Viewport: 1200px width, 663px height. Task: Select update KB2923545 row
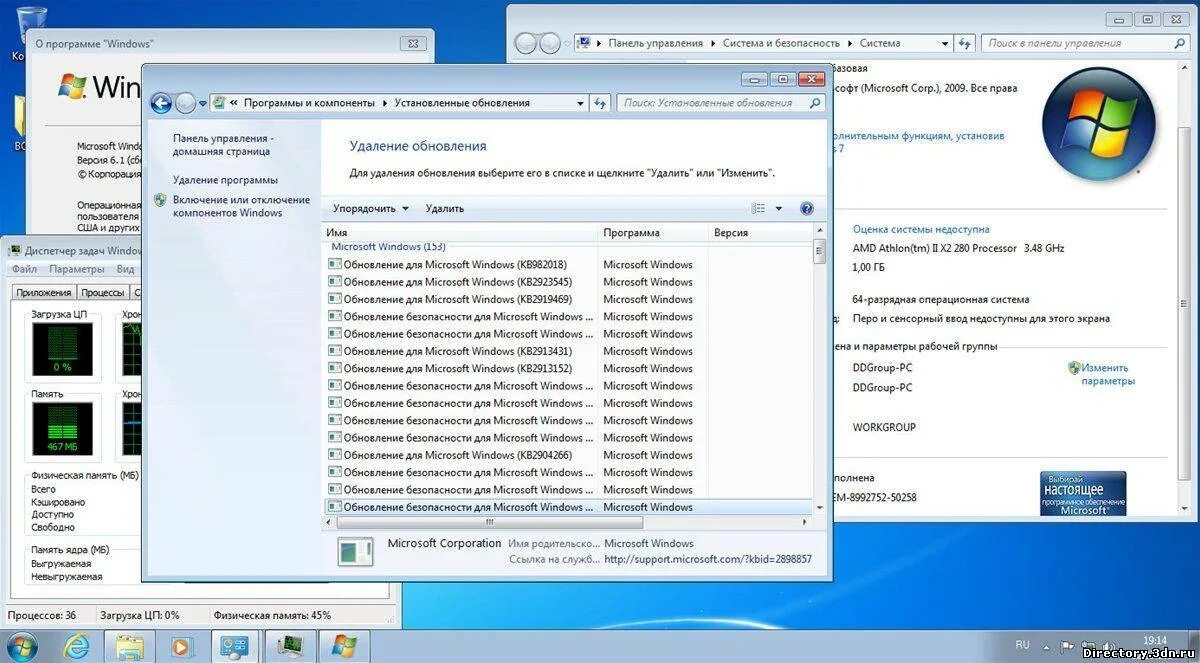(568, 282)
